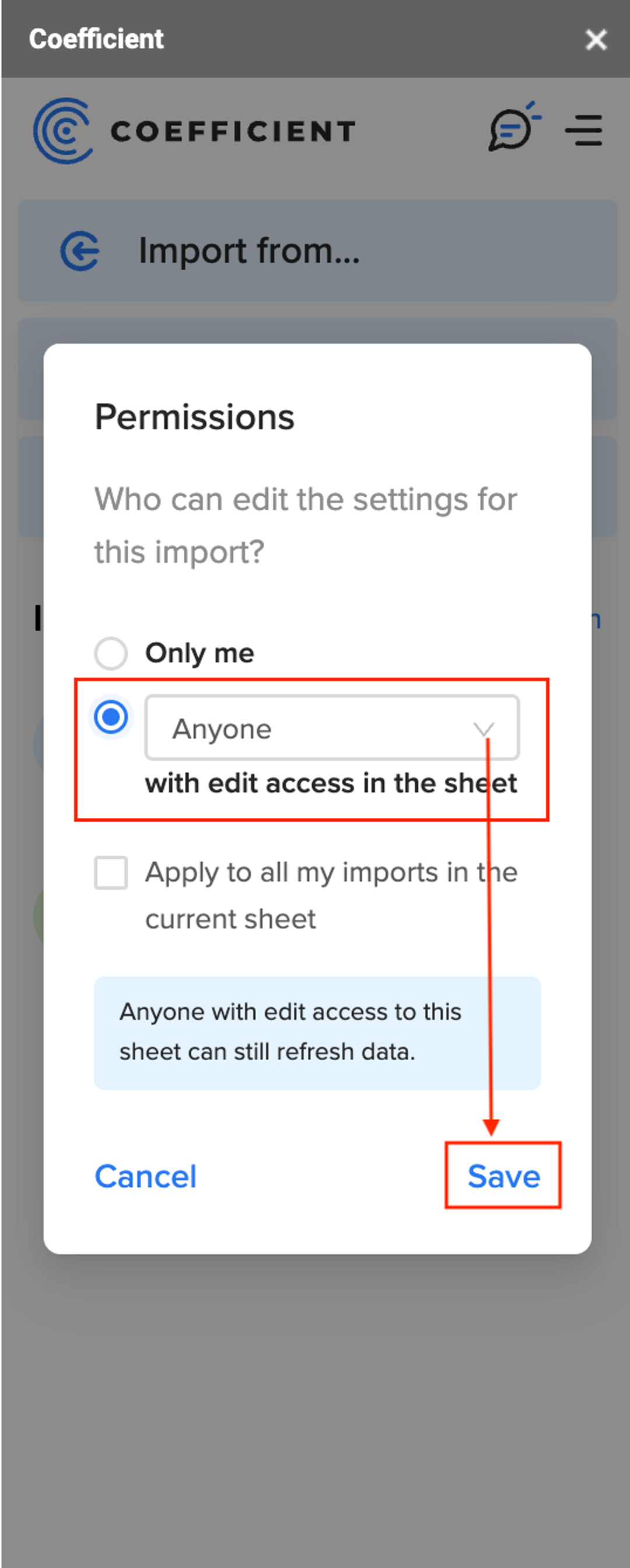Click the 'with edit access in the sheet' text

[x=331, y=783]
